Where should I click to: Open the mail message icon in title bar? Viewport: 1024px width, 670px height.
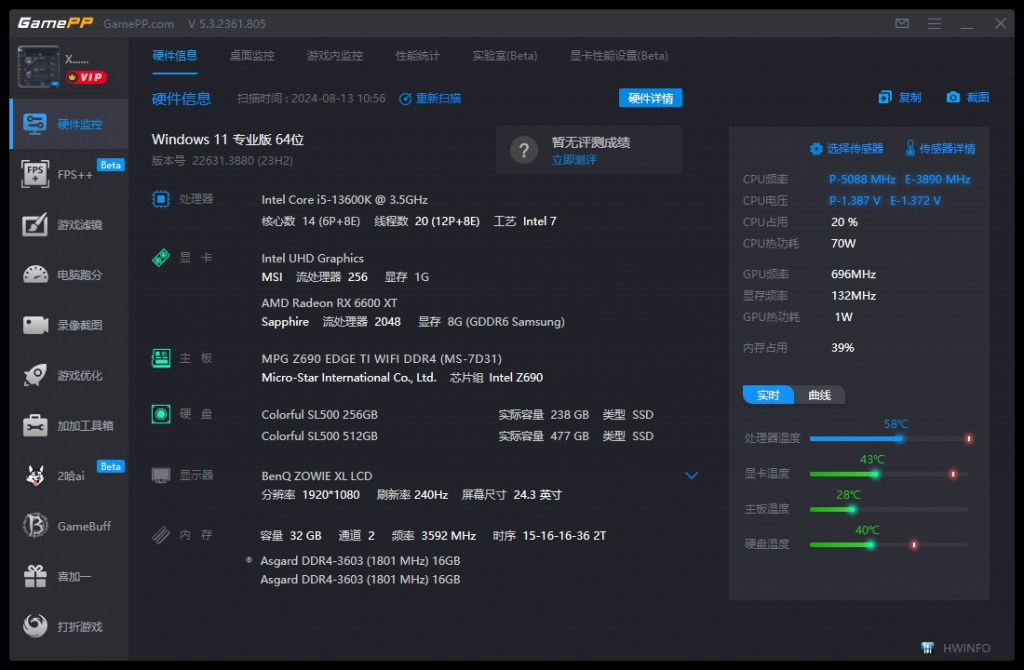pyautogui.click(x=902, y=24)
